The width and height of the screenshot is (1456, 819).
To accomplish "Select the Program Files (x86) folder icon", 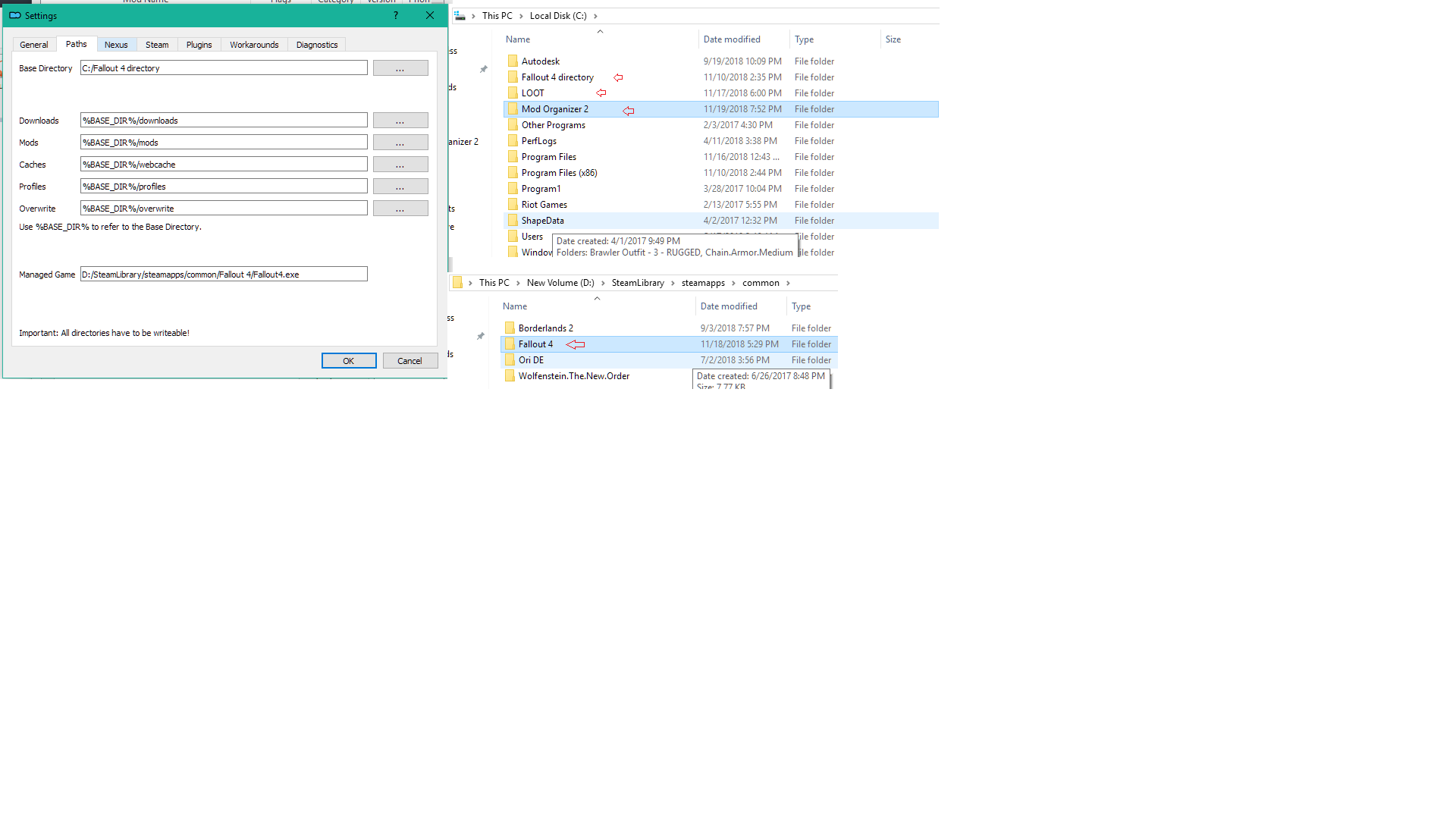I will click(513, 172).
